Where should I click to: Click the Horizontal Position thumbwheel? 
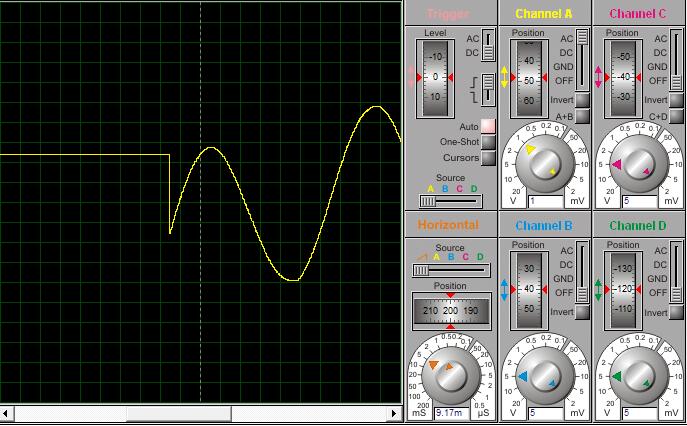pos(451,311)
